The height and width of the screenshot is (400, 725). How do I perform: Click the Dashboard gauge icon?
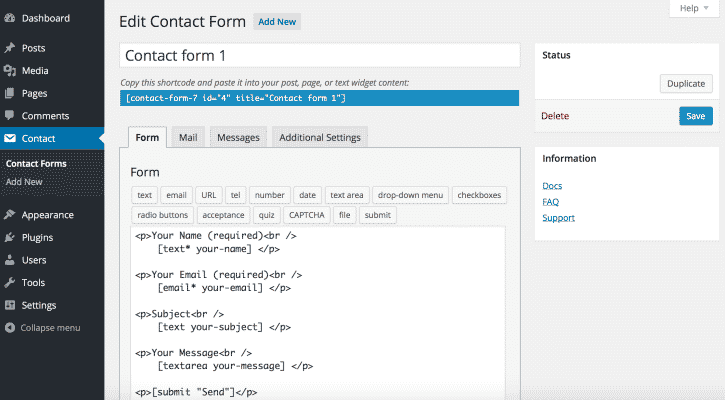click(9, 18)
